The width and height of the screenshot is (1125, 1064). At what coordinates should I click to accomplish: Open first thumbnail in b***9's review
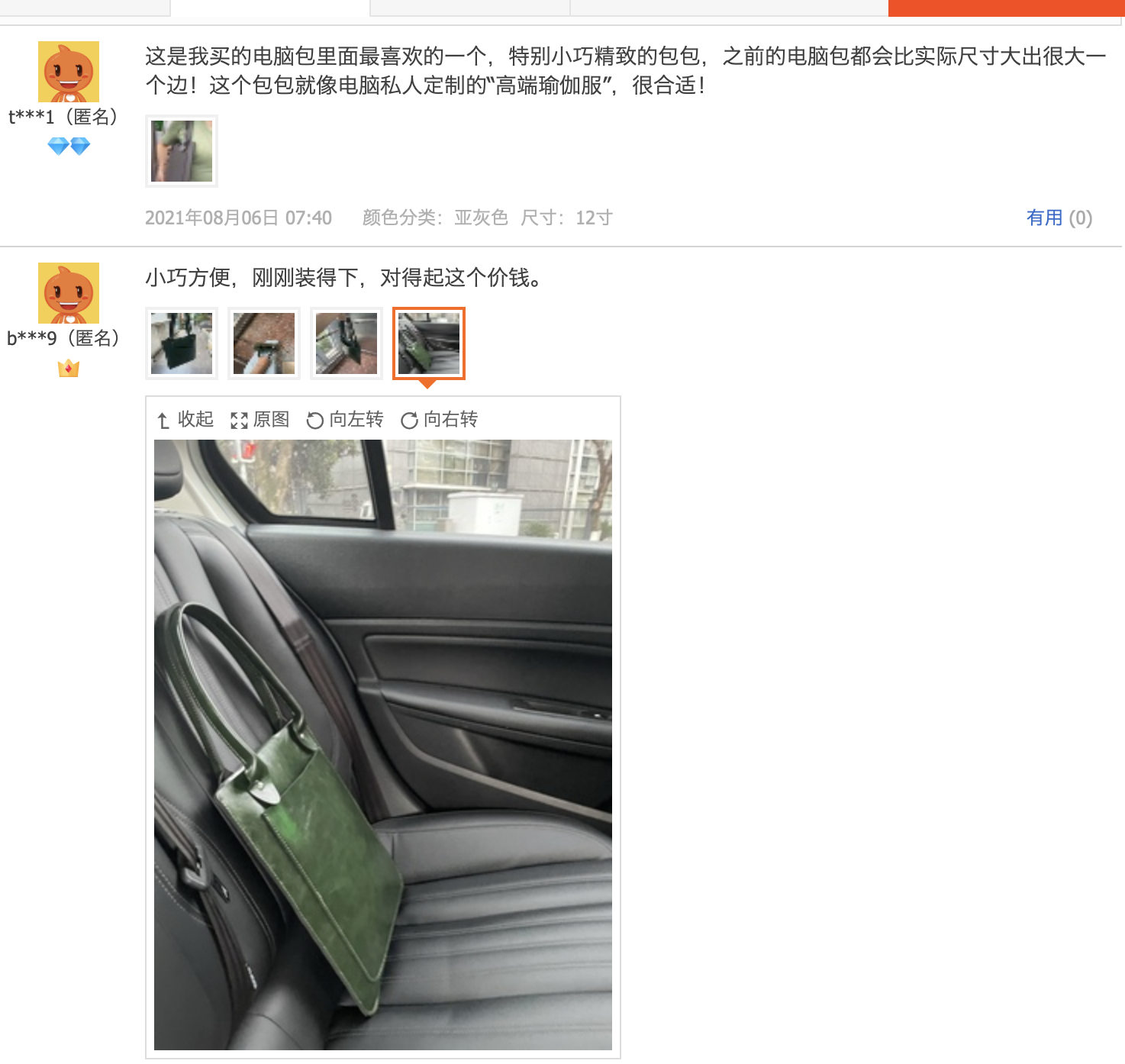182,343
